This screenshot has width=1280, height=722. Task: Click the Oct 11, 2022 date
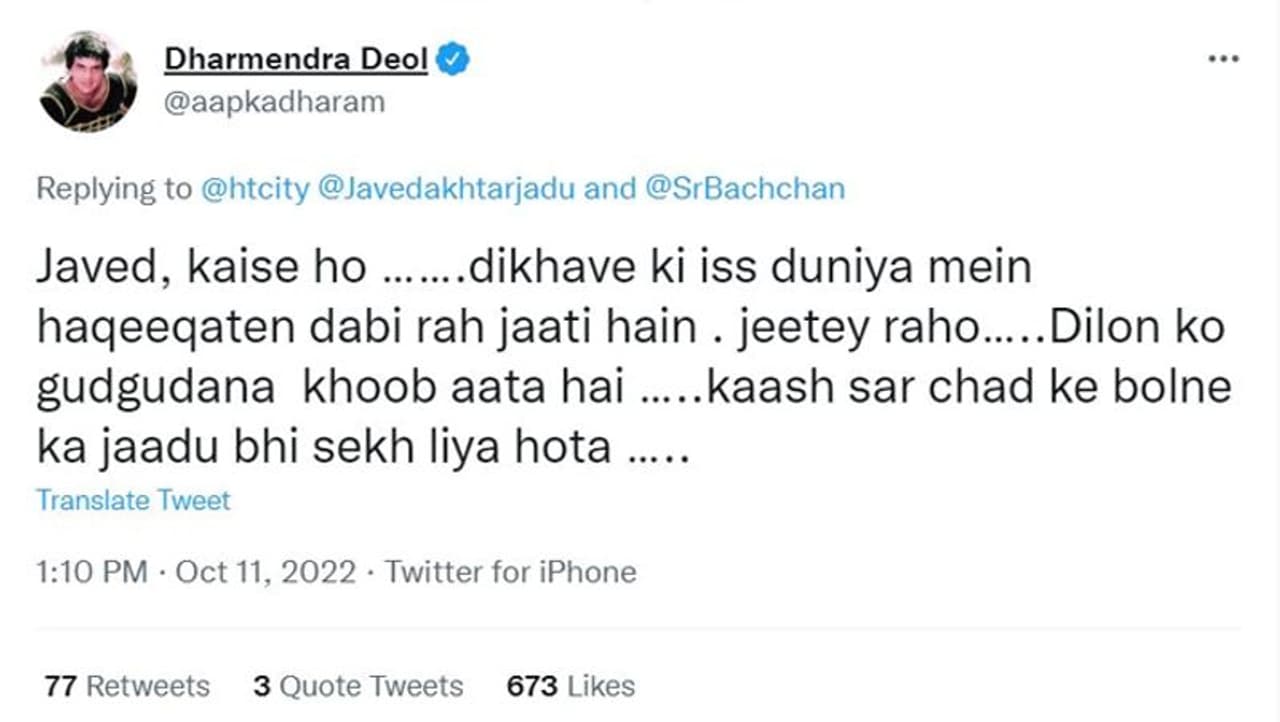click(265, 572)
